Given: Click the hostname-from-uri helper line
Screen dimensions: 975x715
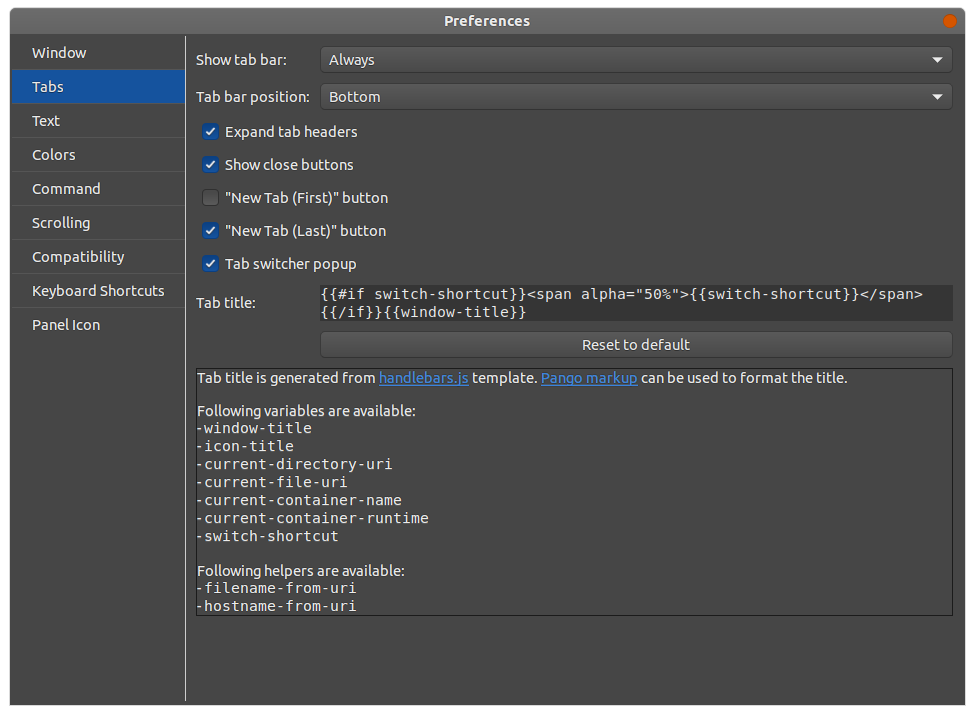Looking at the screenshot, I should coord(277,606).
